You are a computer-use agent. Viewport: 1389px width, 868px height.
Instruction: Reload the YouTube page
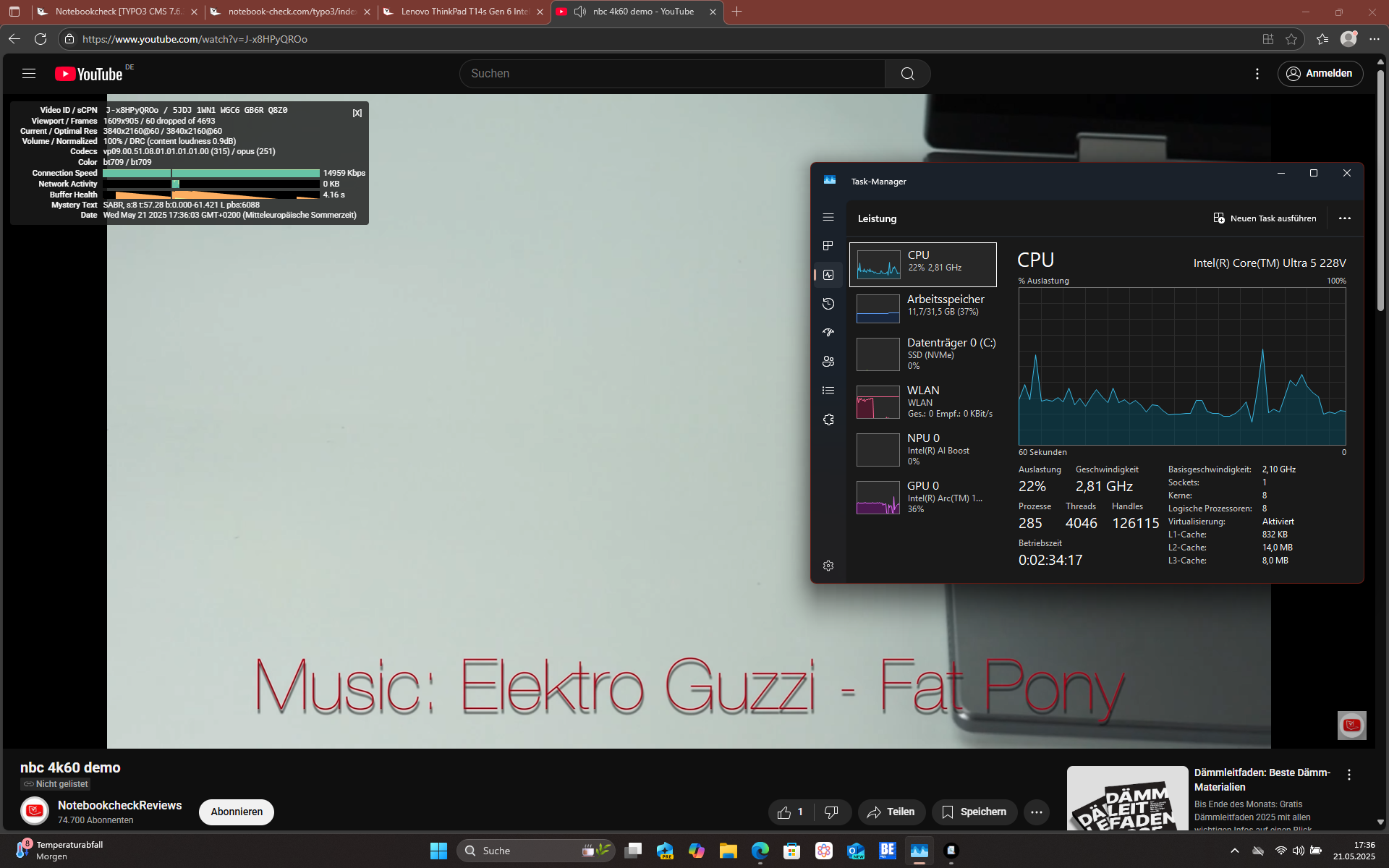pyautogui.click(x=41, y=39)
